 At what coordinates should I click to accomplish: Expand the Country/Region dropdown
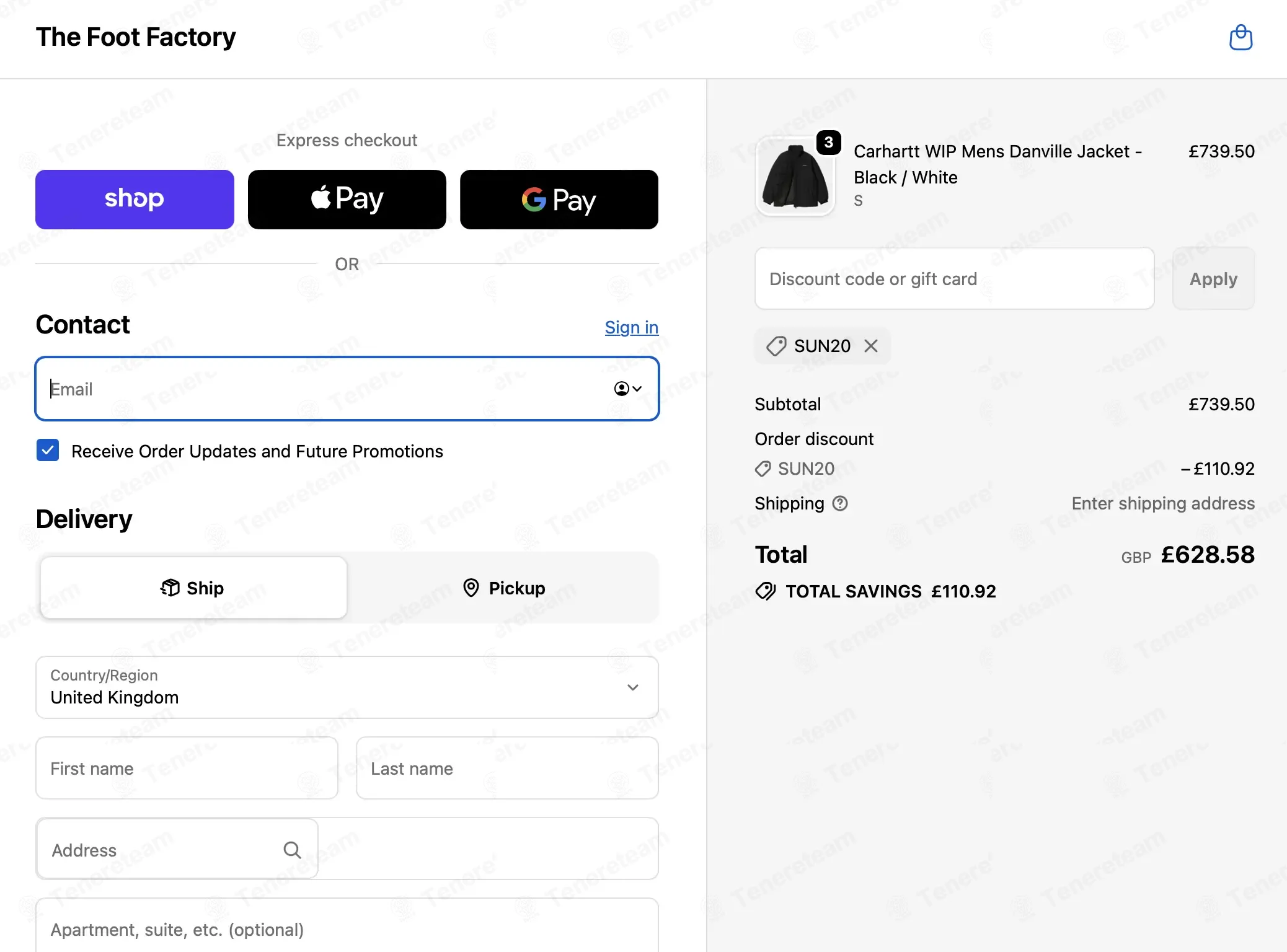point(347,687)
